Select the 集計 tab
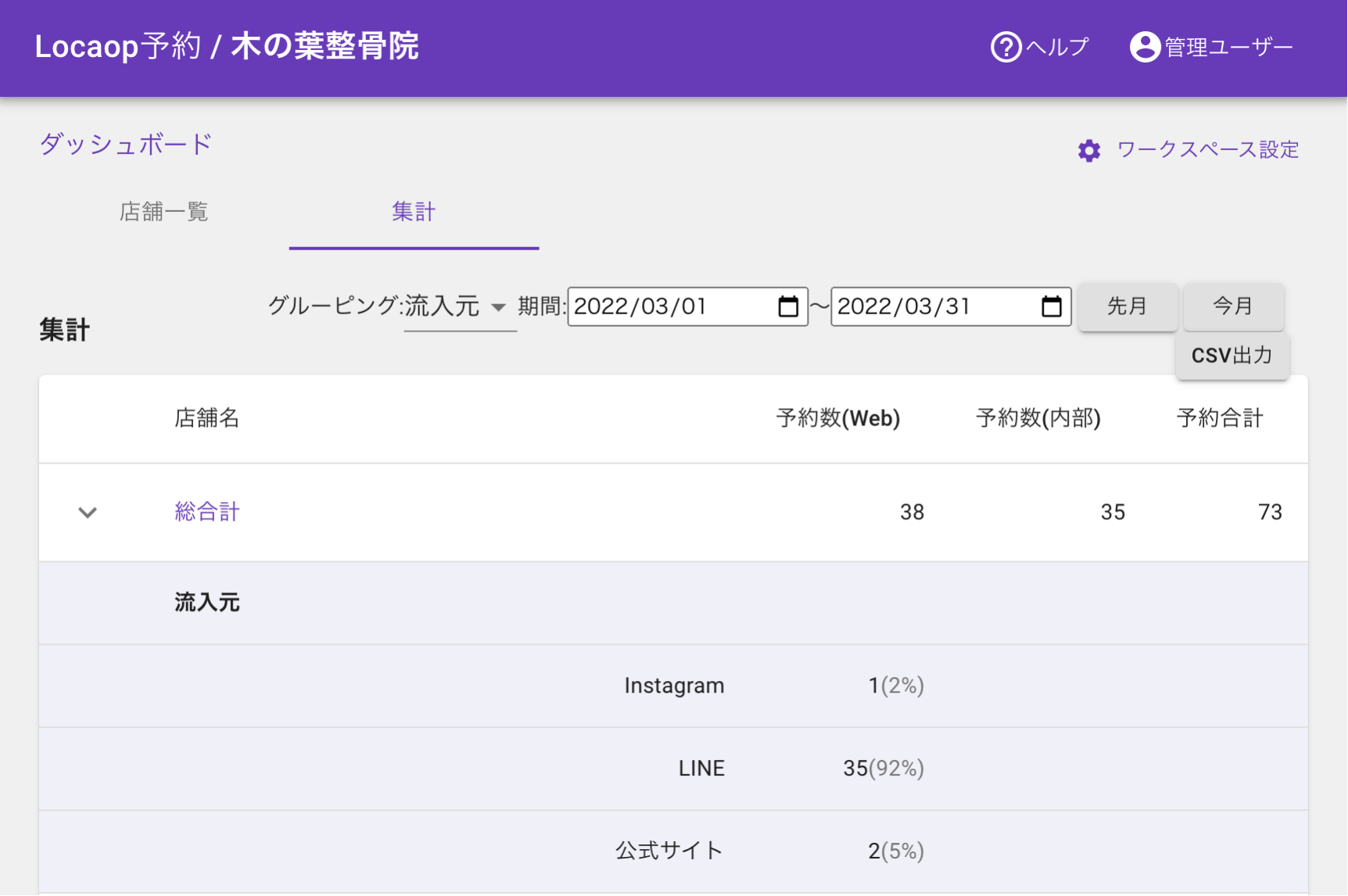Image resolution: width=1348 pixels, height=896 pixels. click(414, 212)
